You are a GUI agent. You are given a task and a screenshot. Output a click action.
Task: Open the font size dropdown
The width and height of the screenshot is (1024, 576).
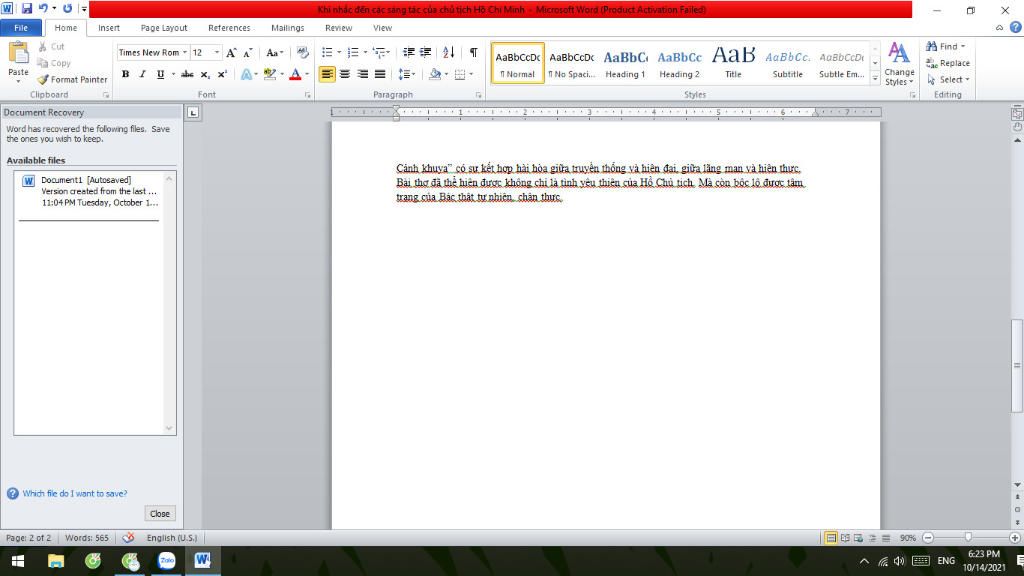point(217,53)
